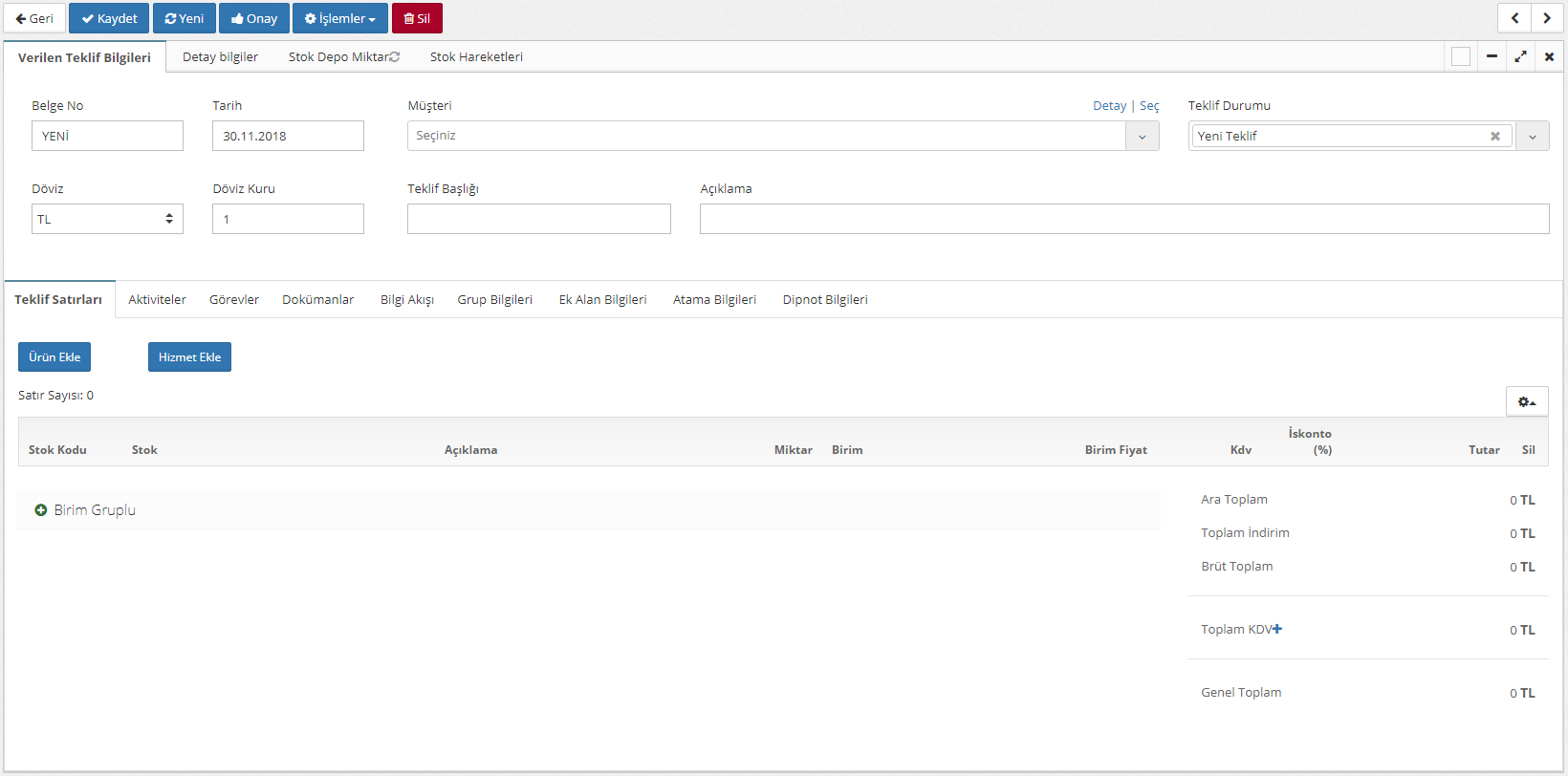Click the Ürün Ekle button

(54, 357)
